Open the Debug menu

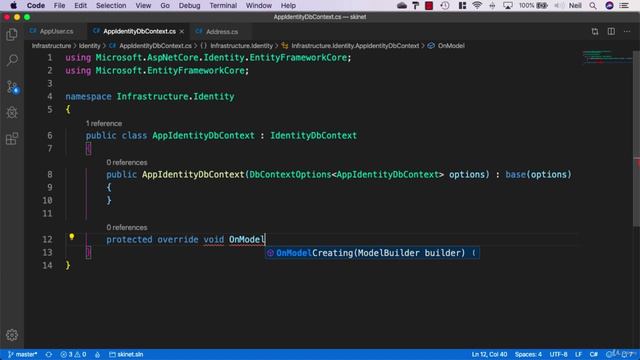pos(189,6)
